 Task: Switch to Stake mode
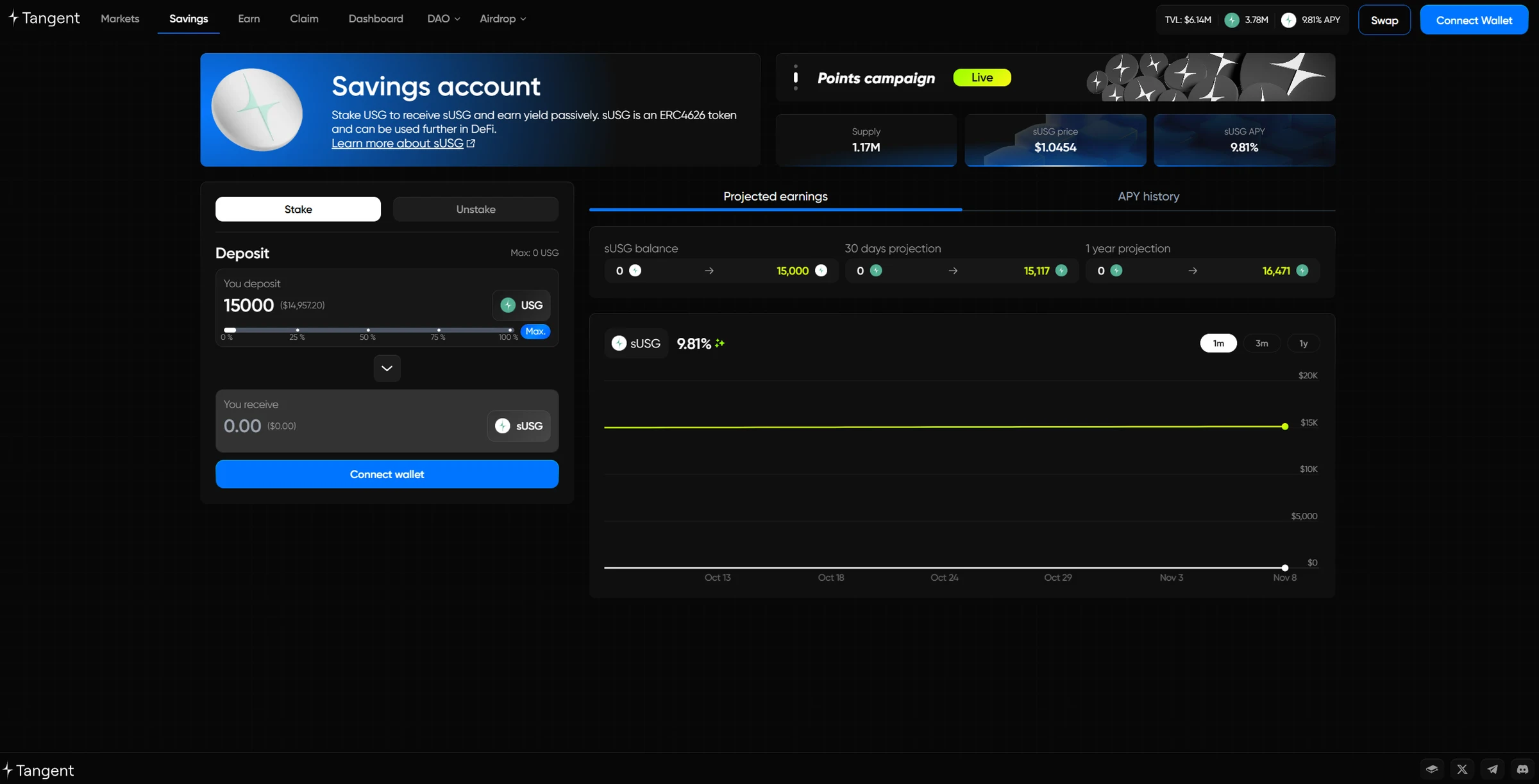click(298, 209)
